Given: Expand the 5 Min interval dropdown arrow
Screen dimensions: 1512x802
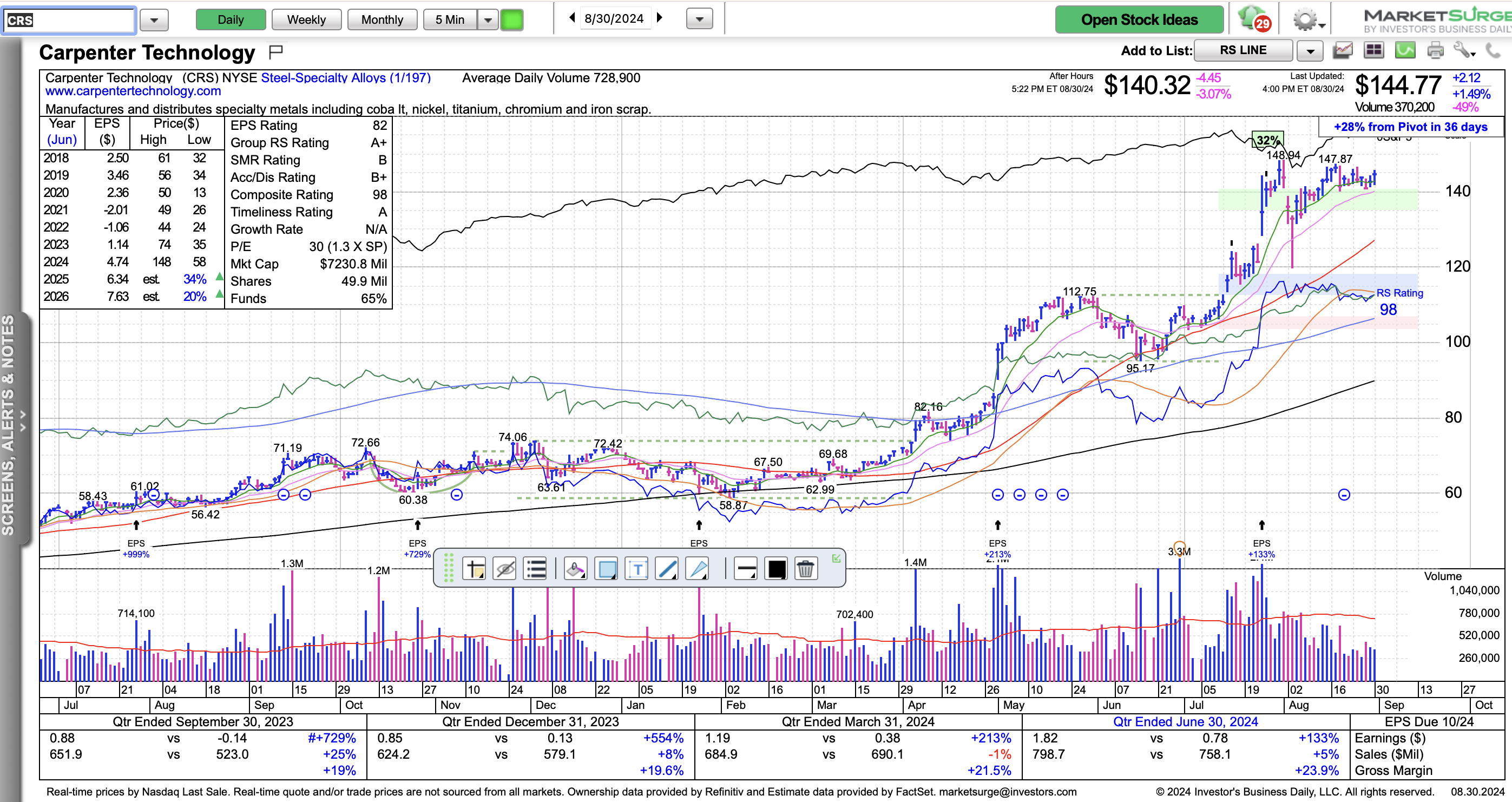Looking at the screenshot, I should (488, 20).
